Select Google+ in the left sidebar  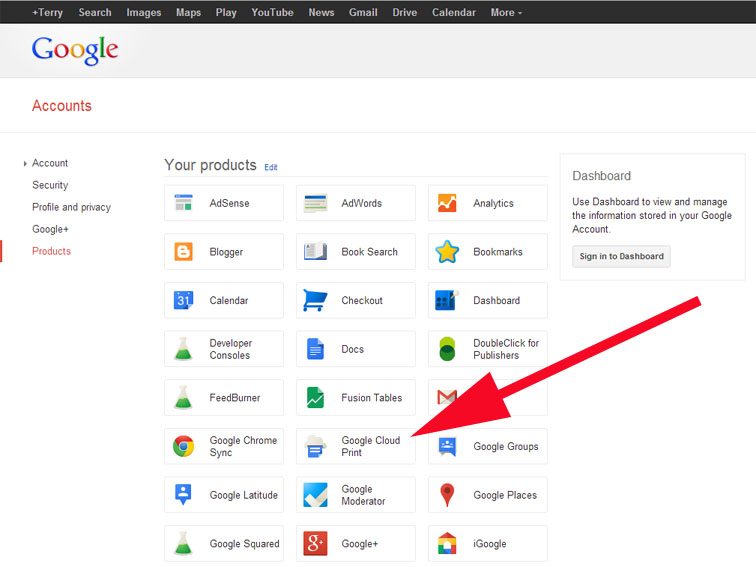(50, 229)
